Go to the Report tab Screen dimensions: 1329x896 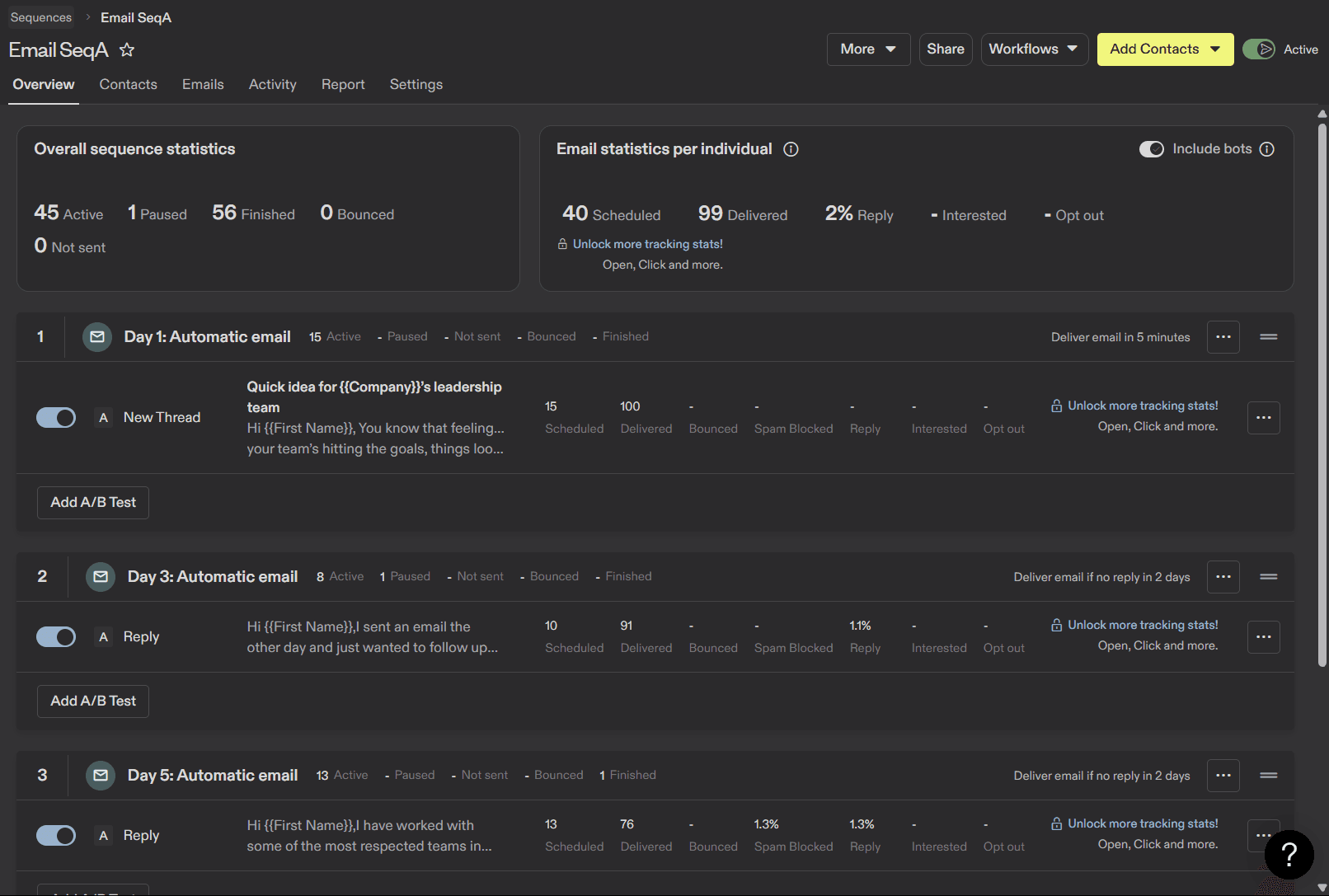343,85
